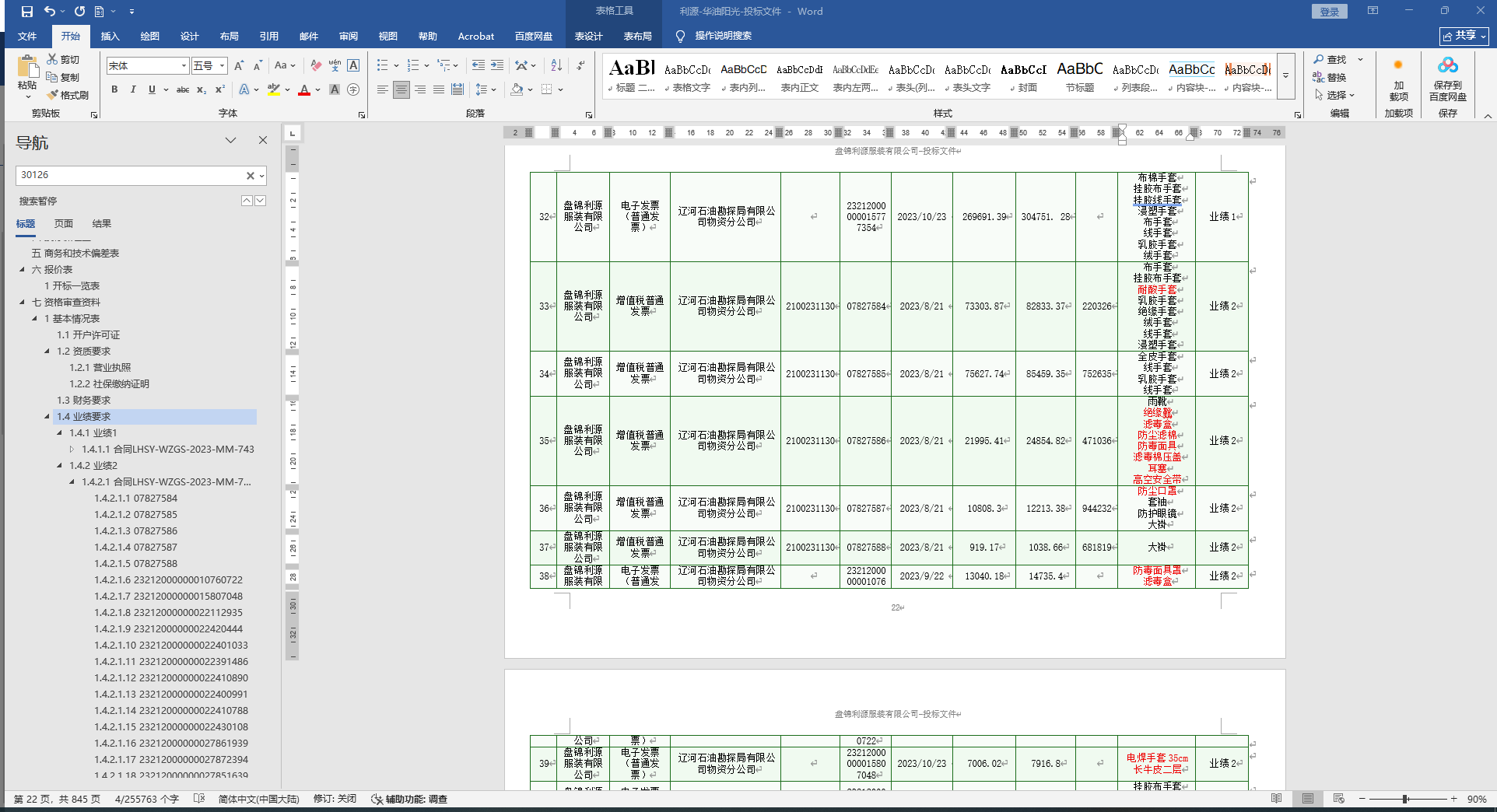The image size is (1497, 812).
Task: Click the 查找 find button
Action: tap(1330, 59)
